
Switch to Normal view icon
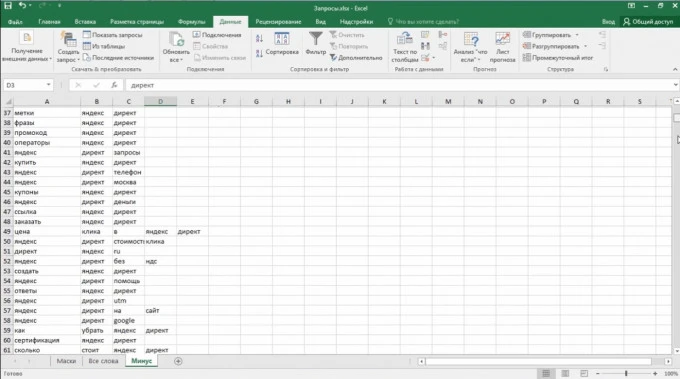546,373
